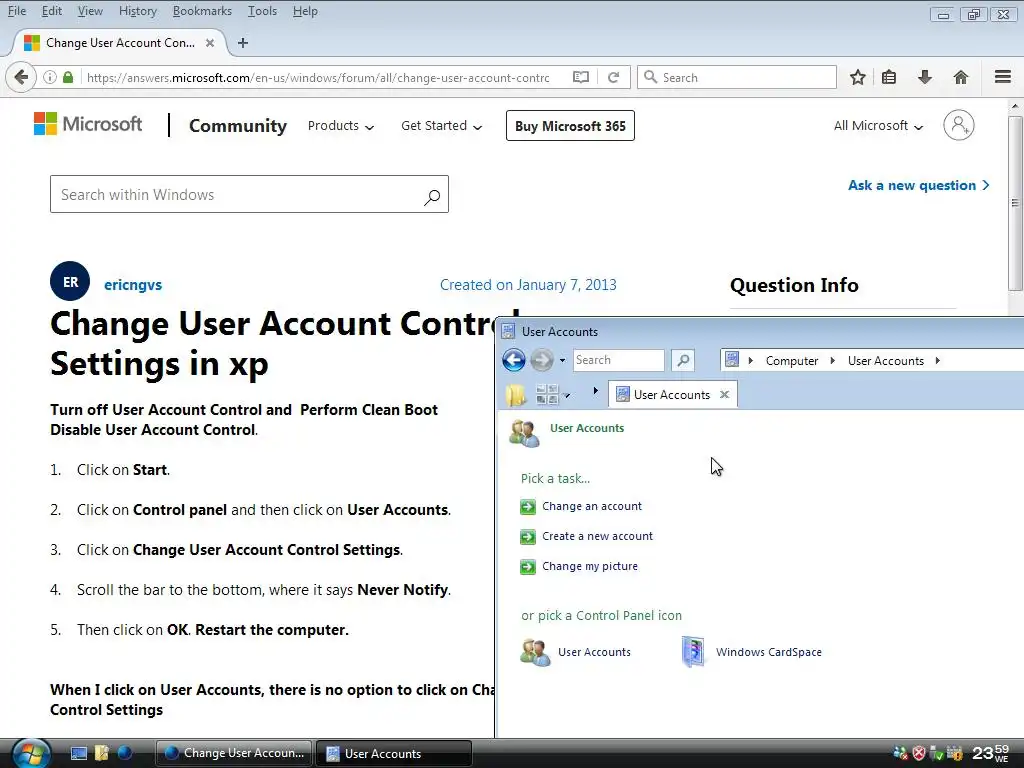Click Ask a new question link
This screenshot has height=768, width=1024.
coord(918,185)
